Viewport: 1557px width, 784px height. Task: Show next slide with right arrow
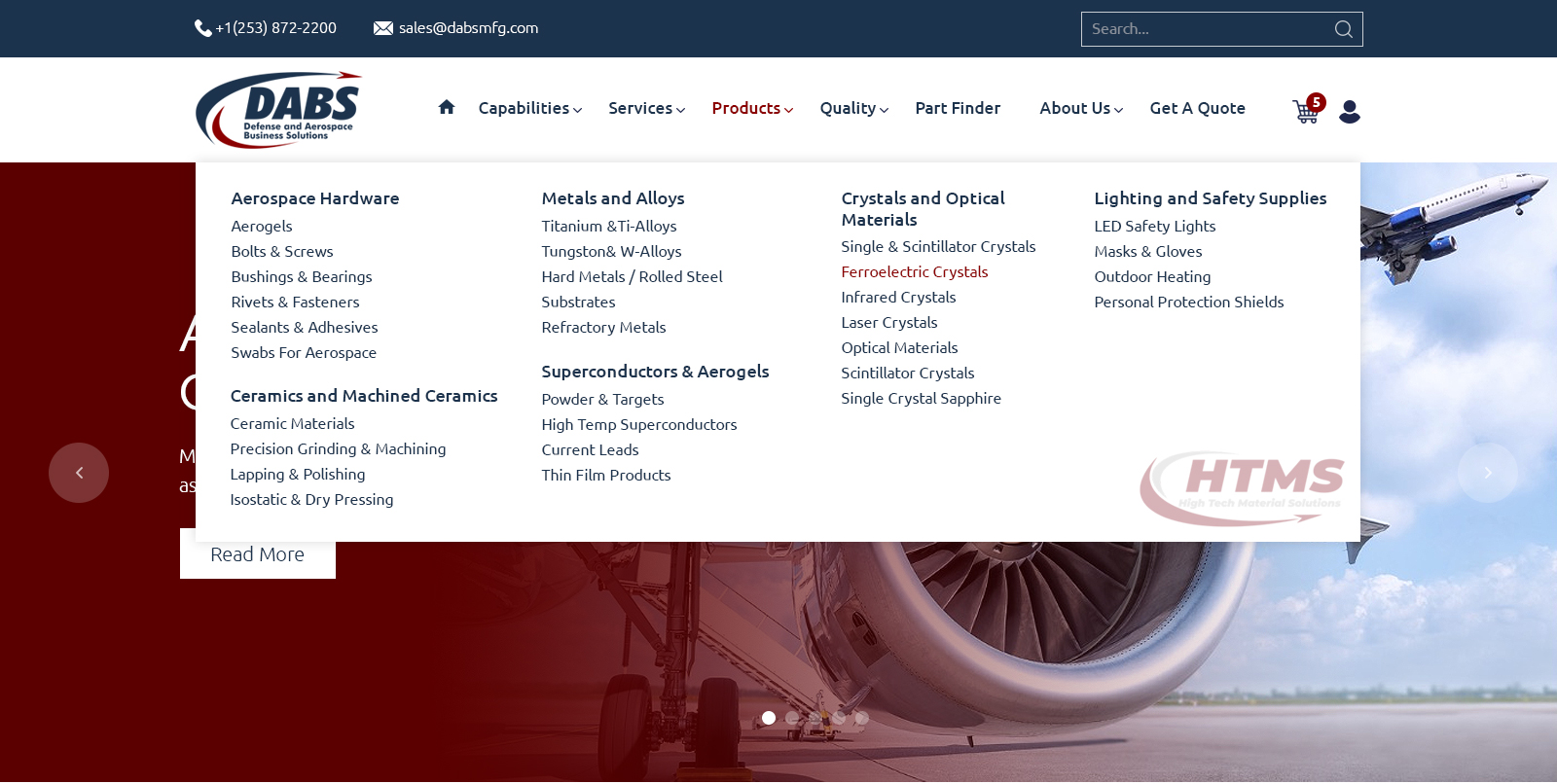(x=1487, y=473)
